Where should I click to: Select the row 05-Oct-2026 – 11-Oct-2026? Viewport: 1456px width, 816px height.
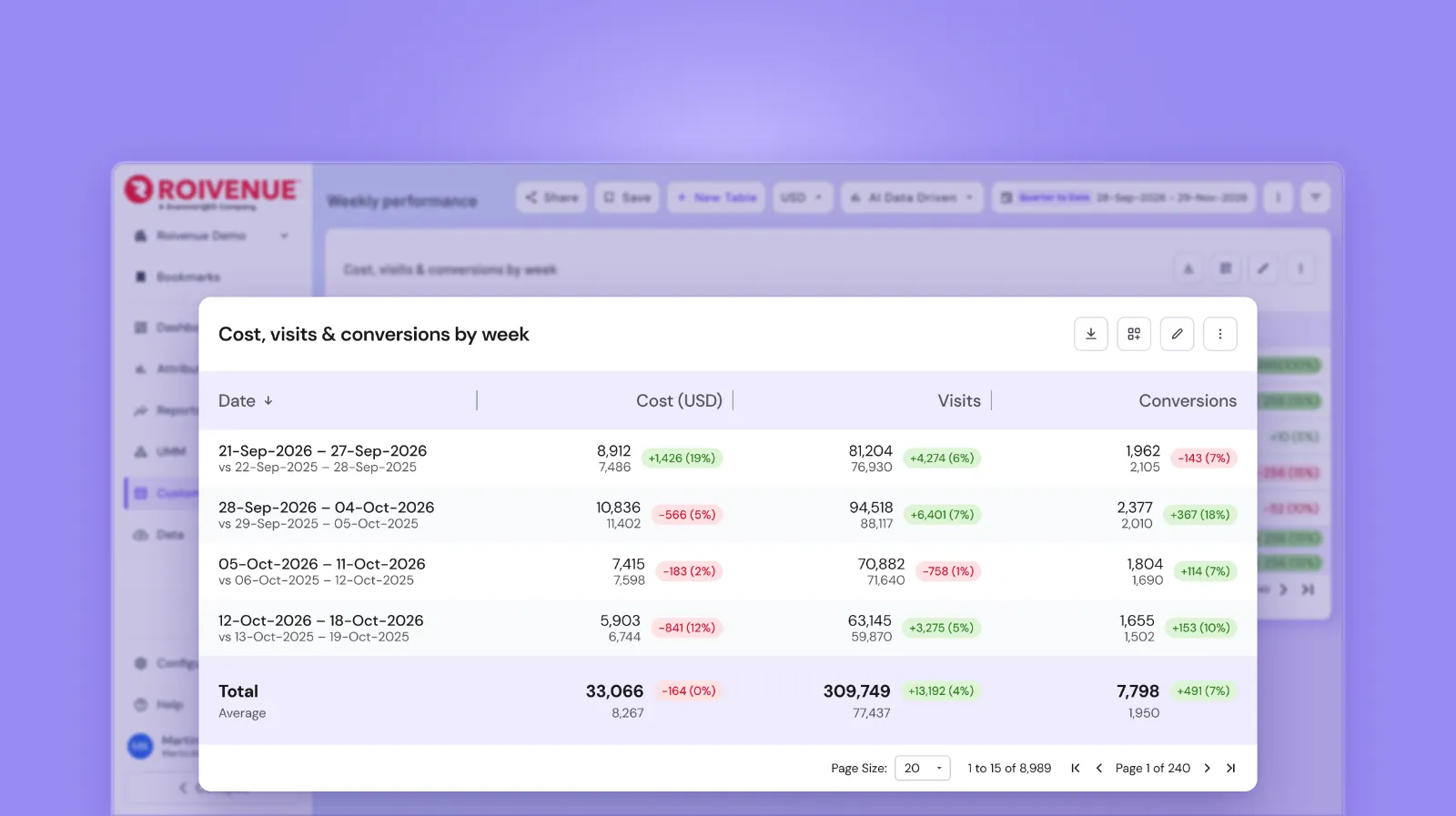coord(727,570)
